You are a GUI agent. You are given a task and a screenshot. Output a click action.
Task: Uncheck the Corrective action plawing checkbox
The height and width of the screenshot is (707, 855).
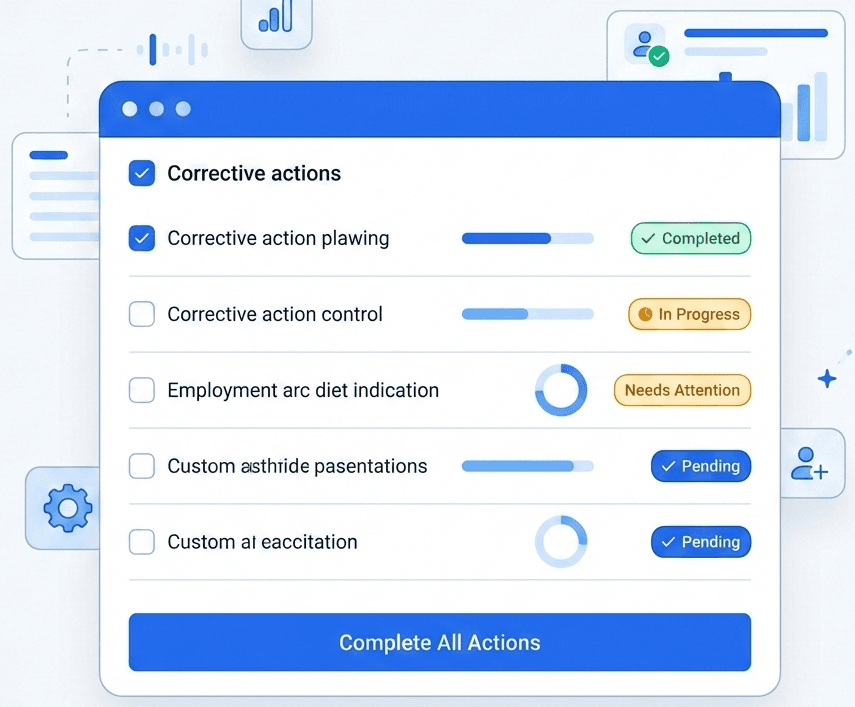coord(142,238)
